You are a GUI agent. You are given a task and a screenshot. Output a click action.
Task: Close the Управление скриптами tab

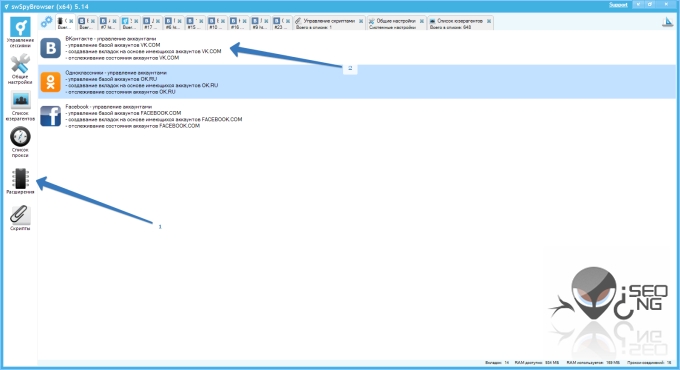pyautogui.click(x=361, y=21)
